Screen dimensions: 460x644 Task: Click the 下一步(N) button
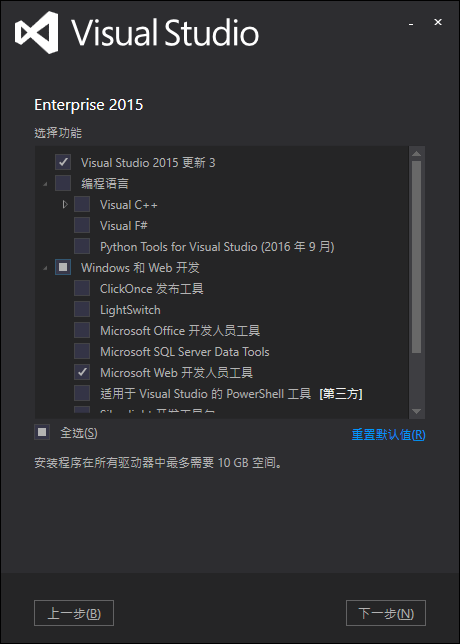[x=386, y=613]
